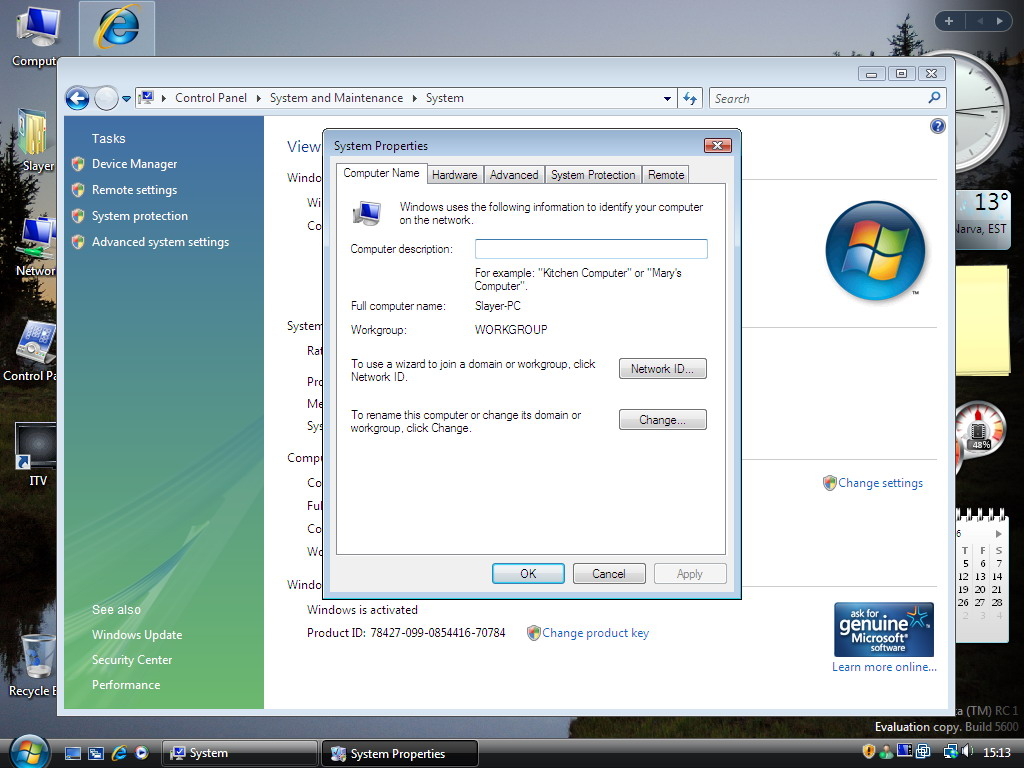Click the weather gadget showing 13°

pyautogui.click(x=982, y=219)
